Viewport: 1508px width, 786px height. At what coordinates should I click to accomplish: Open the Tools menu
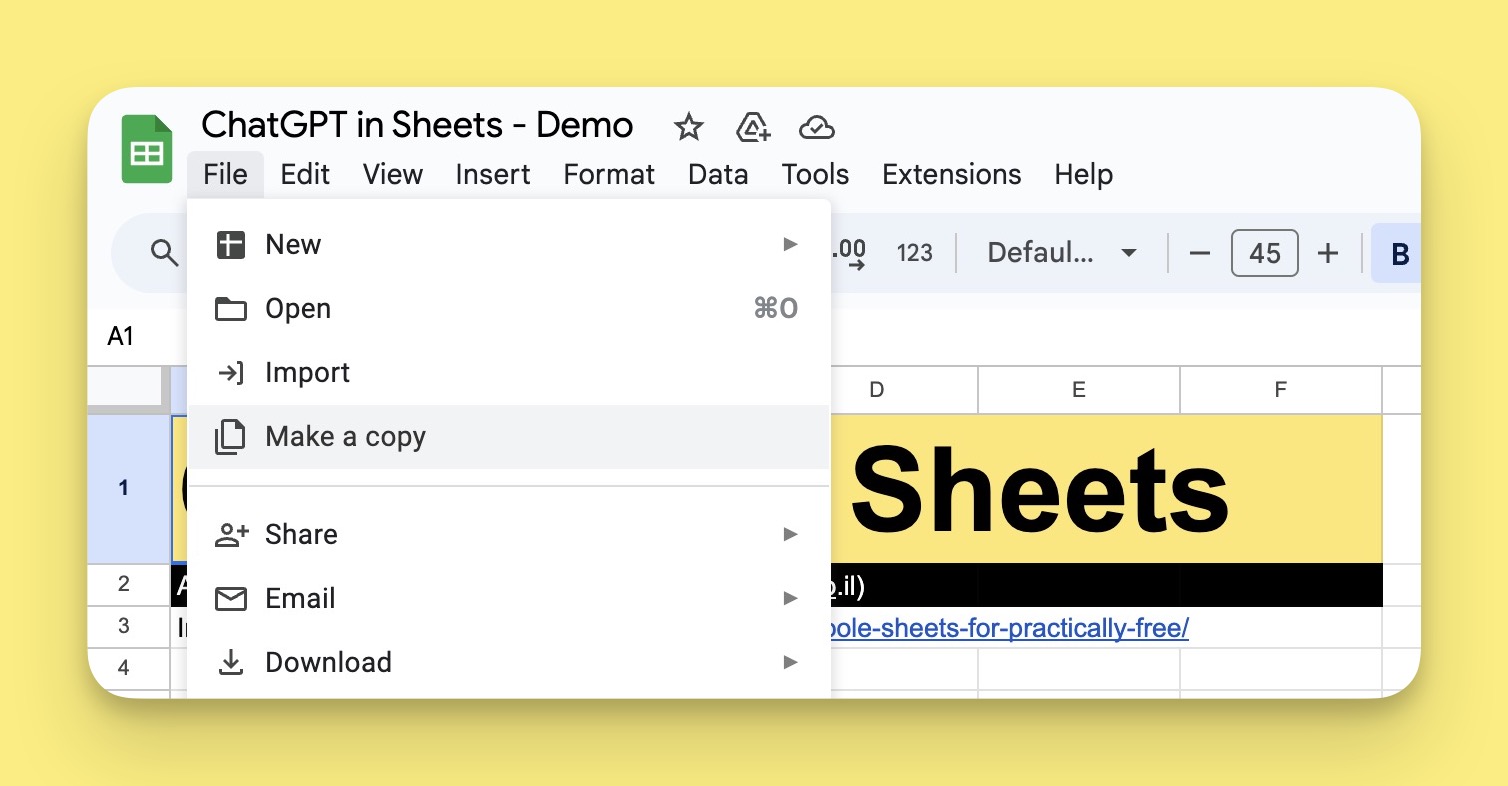[815, 174]
